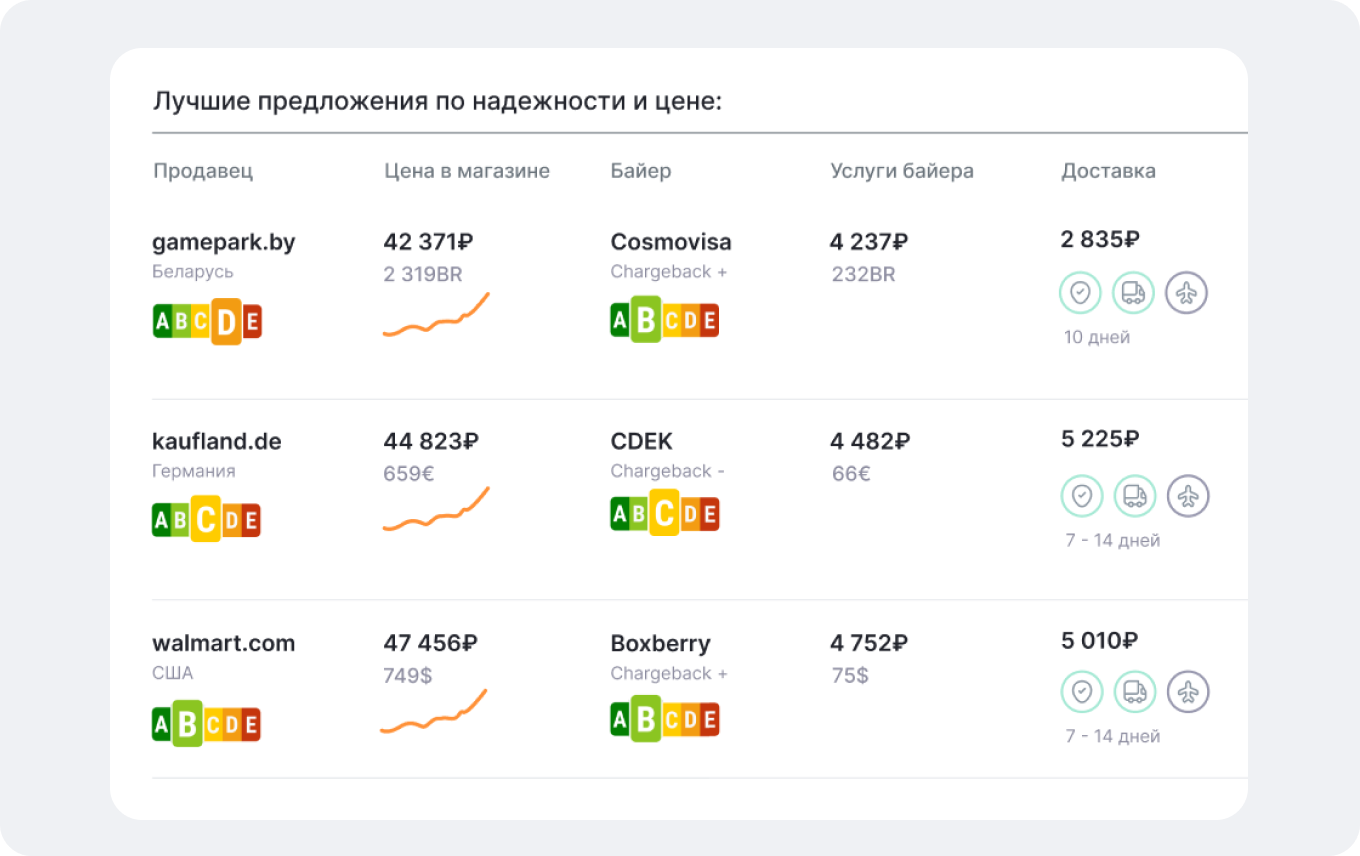
Task: Click the Германия country label
Action: pos(194,471)
